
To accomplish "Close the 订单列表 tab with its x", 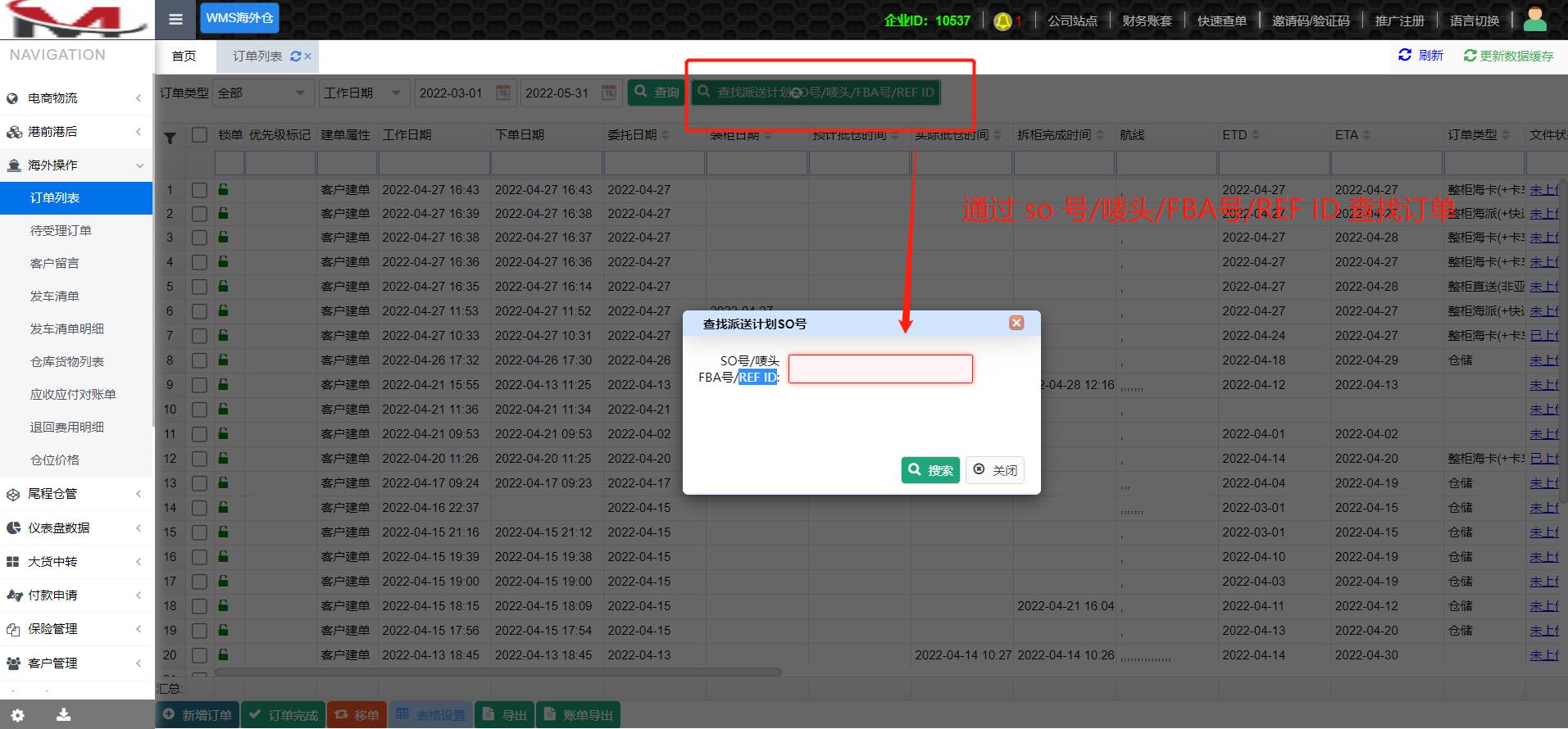I will click(x=308, y=57).
